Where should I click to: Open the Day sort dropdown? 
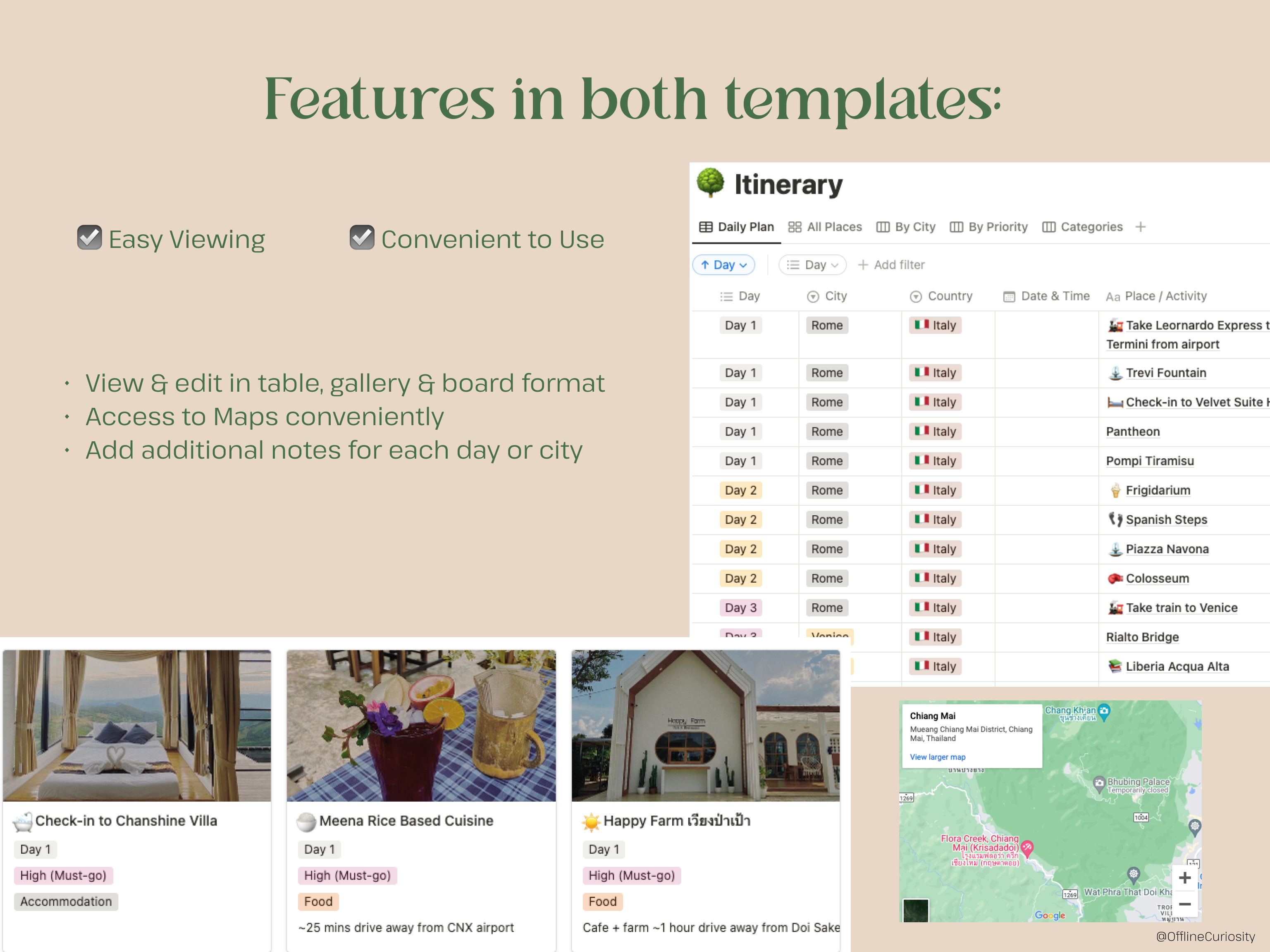[723, 264]
